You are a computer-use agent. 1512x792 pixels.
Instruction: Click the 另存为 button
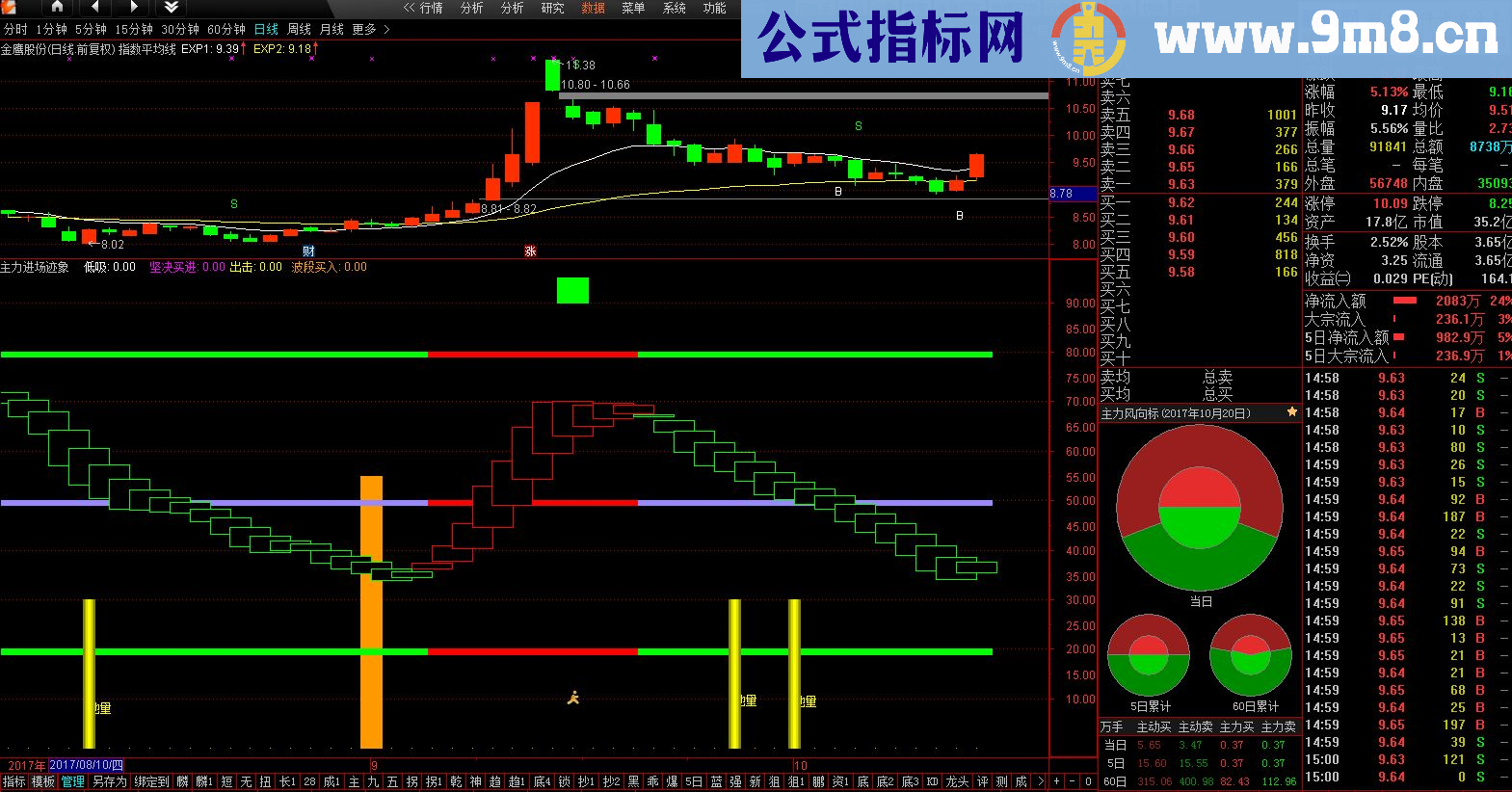(x=109, y=781)
